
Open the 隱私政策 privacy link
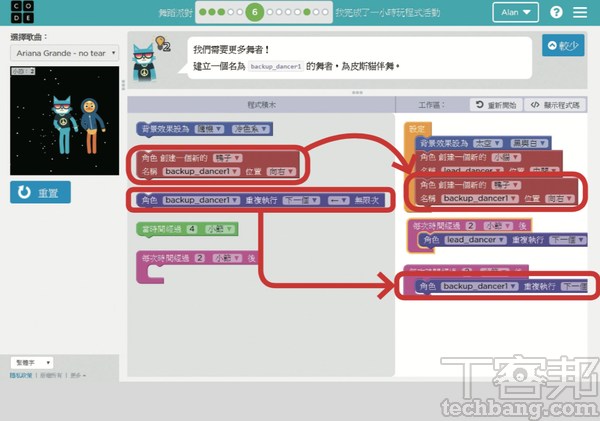pos(21,375)
